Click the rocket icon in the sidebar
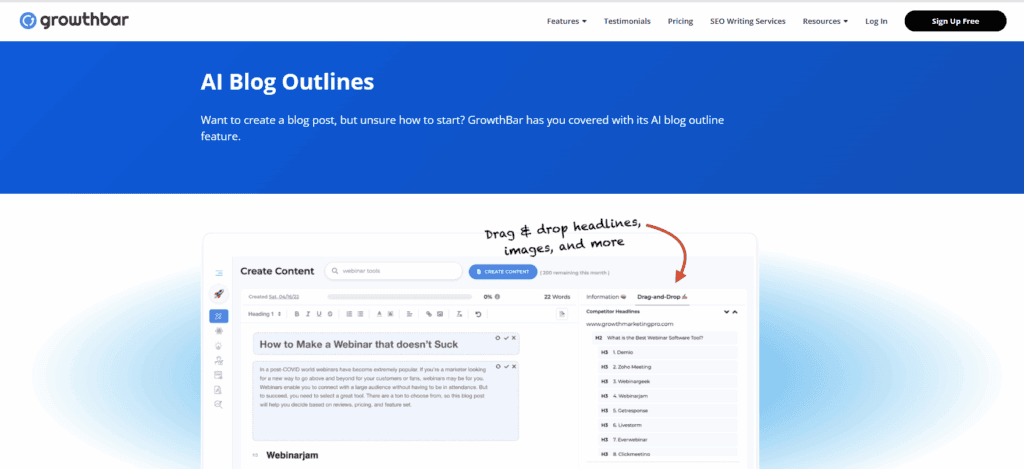 pyautogui.click(x=219, y=295)
